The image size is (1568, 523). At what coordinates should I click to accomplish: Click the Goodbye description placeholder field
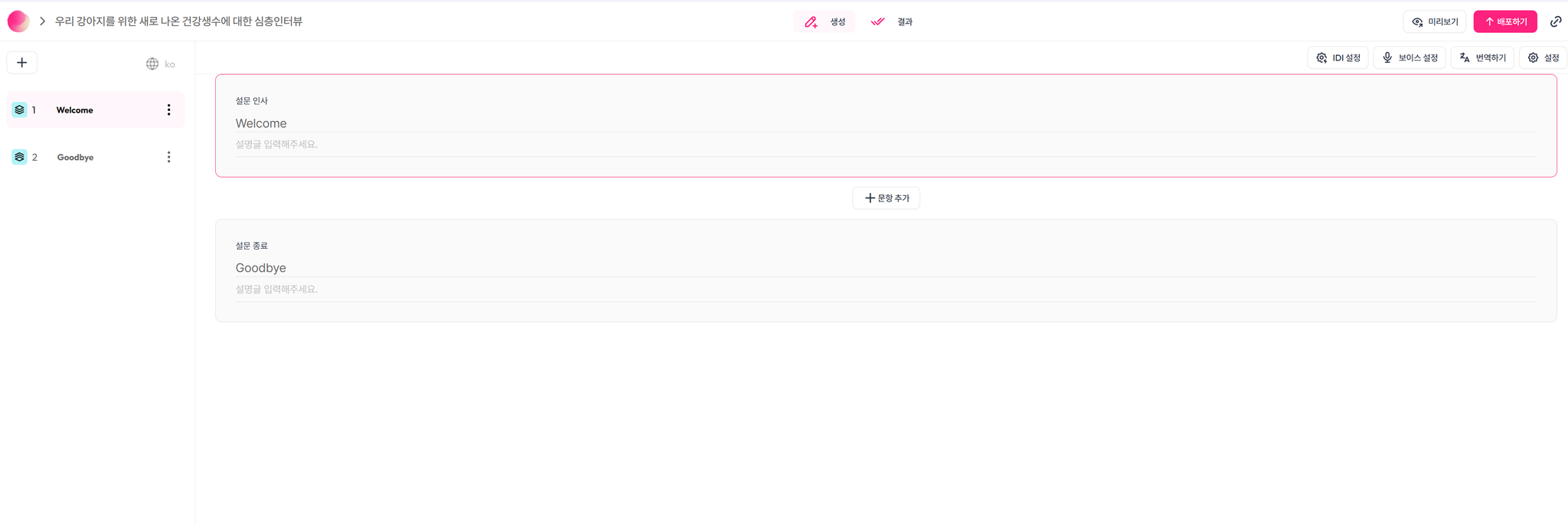pyautogui.click(x=886, y=289)
